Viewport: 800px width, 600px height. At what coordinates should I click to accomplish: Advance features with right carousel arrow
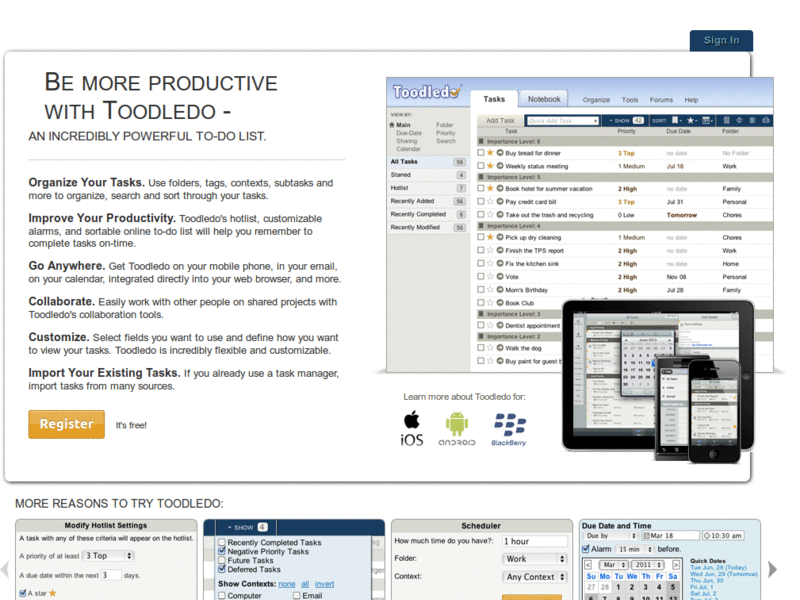click(x=772, y=569)
